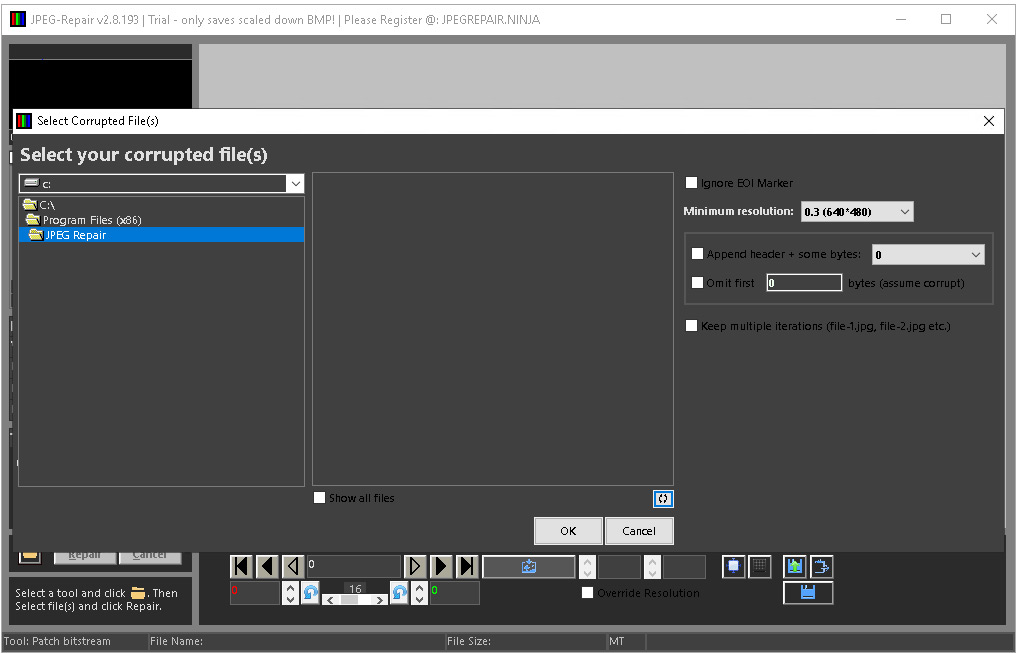1018x653 pixels.
Task: Click the position field showing 0 between arrows
Action: [x=353, y=567]
